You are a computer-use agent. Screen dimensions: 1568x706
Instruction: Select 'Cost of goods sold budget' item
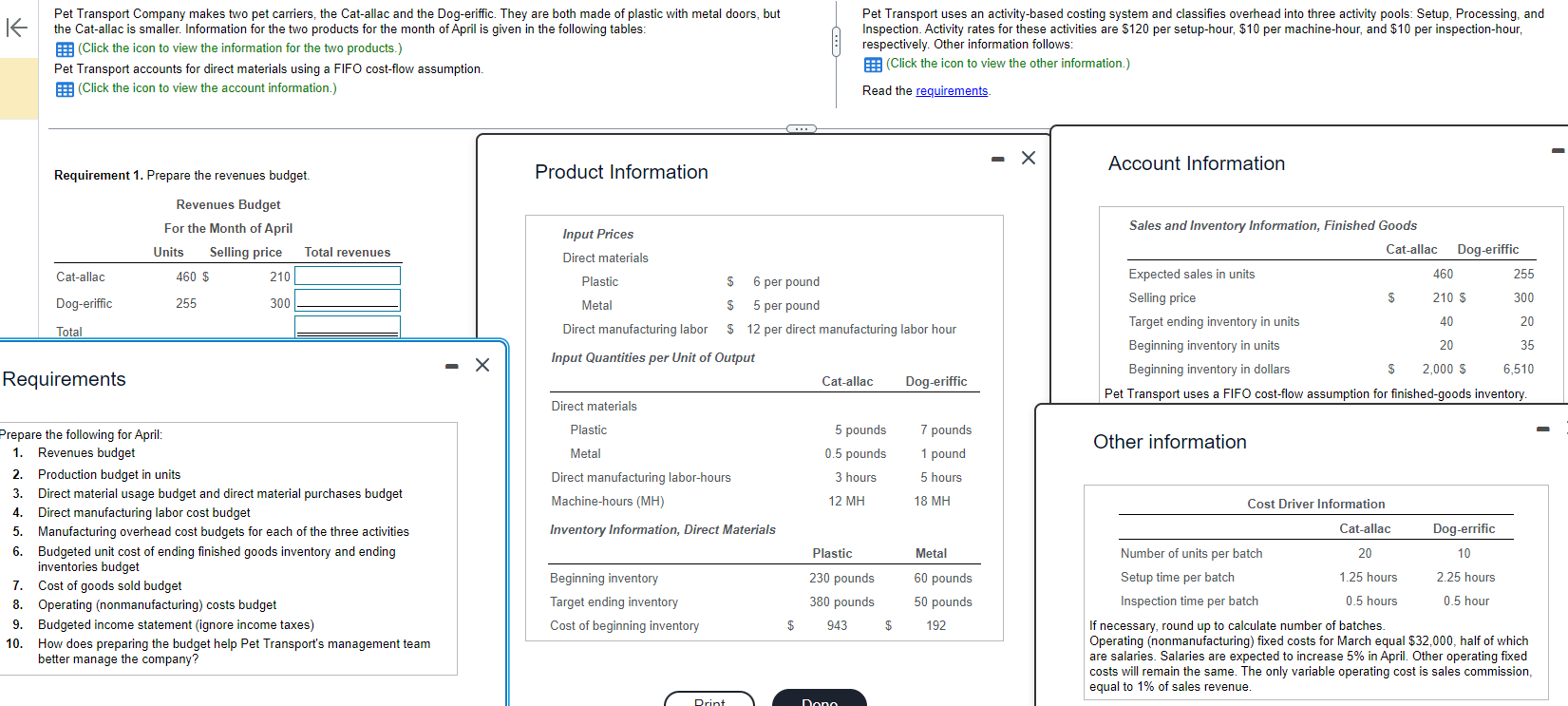(x=110, y=586)
